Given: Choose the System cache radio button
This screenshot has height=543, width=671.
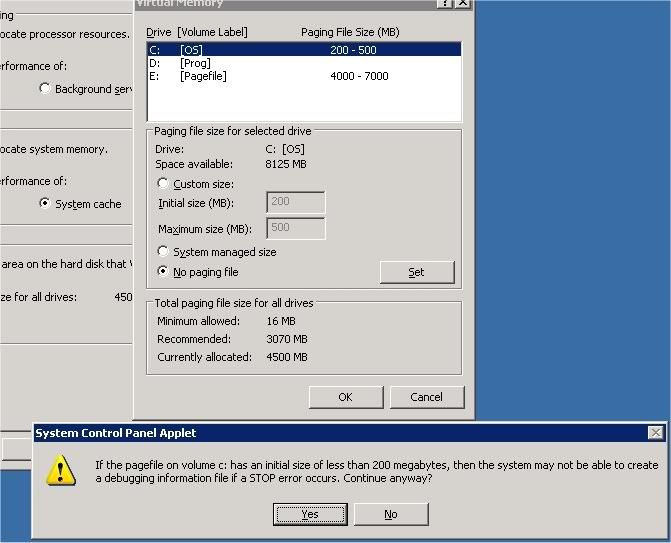Looking at the screenshot, I should pos(45,203).
